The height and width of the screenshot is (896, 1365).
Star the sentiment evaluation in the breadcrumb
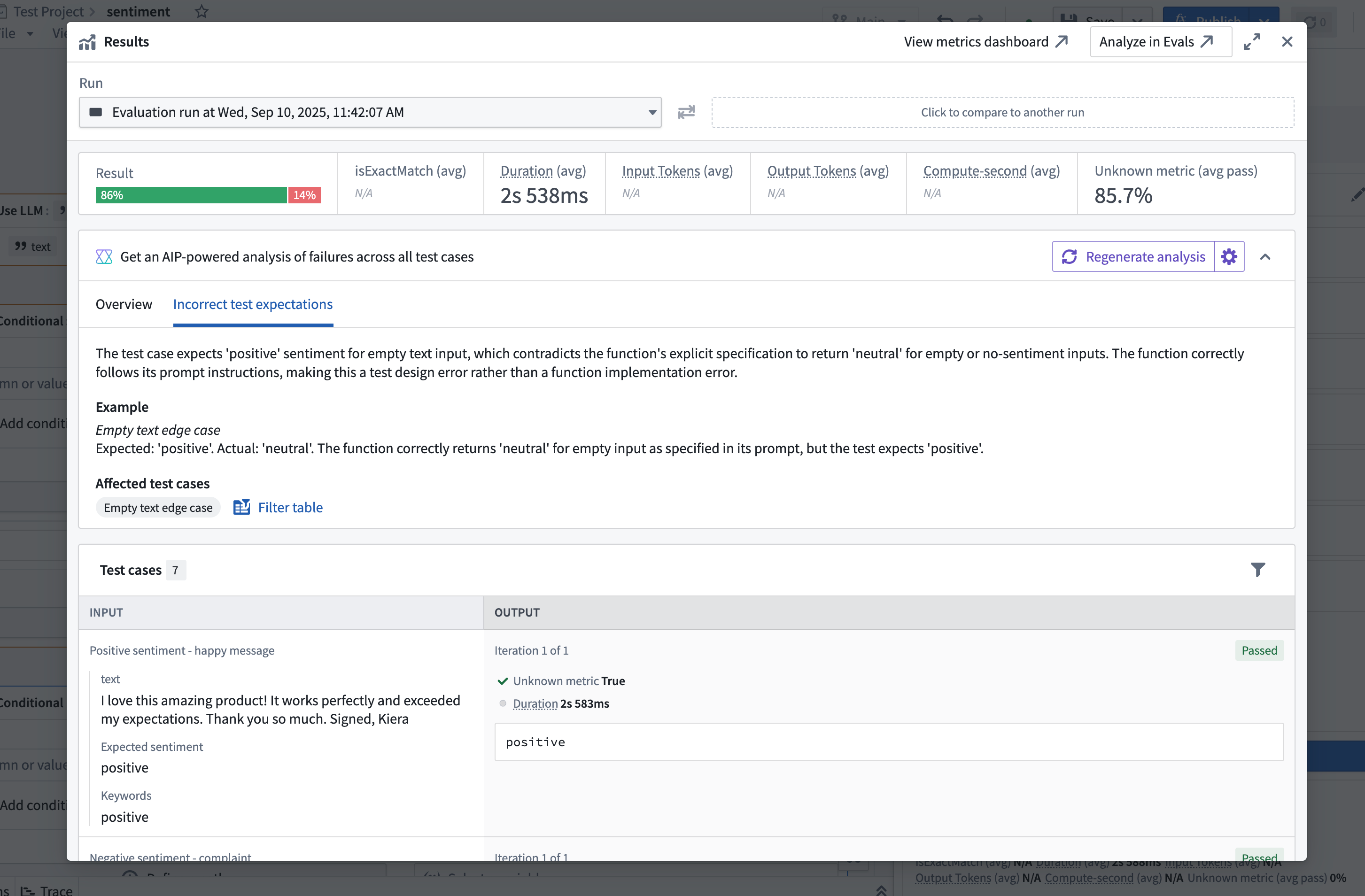coord(202,11)
